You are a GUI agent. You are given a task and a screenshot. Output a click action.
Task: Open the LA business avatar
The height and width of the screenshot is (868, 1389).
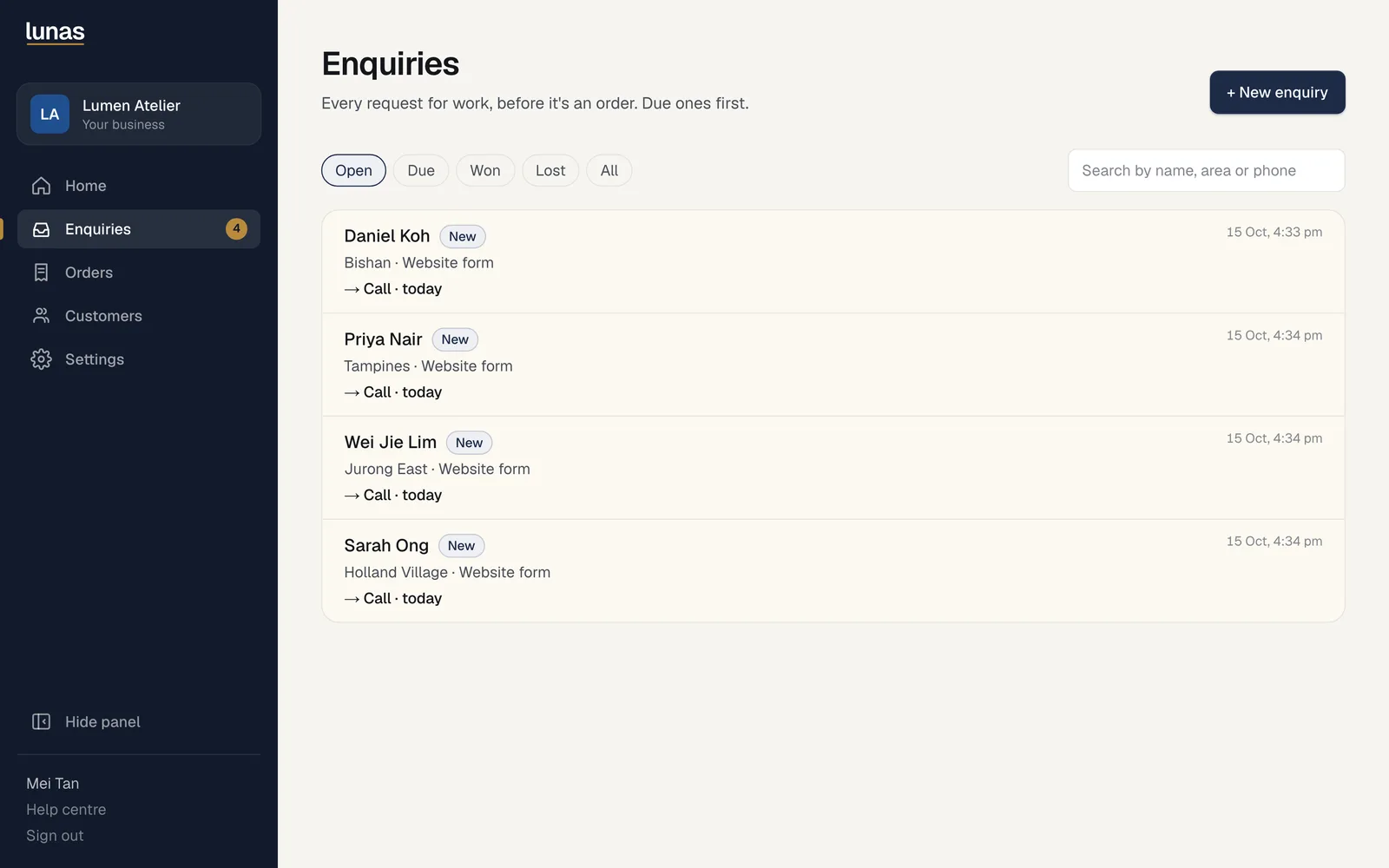(49, 114)
